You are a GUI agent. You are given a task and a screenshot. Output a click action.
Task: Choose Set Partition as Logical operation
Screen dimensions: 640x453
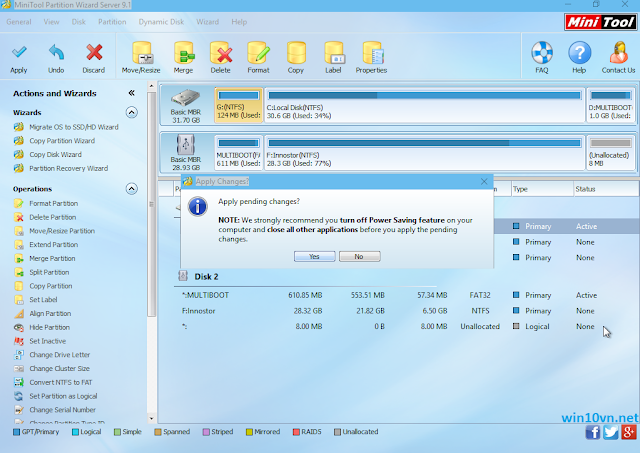tap(63, 396)
